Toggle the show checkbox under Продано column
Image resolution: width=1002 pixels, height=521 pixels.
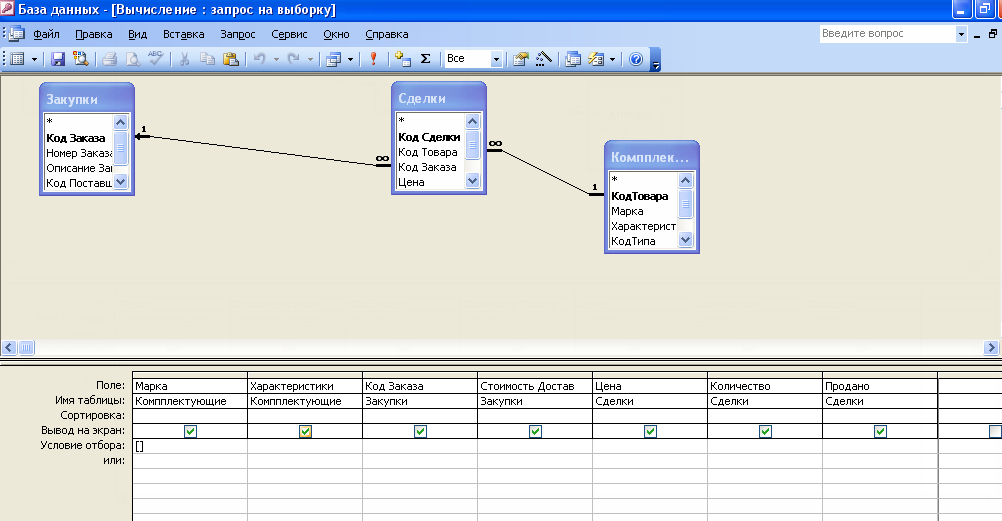880,431
